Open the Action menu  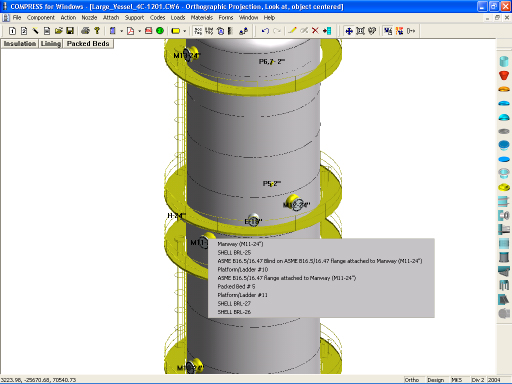click(x=68, y=17)
